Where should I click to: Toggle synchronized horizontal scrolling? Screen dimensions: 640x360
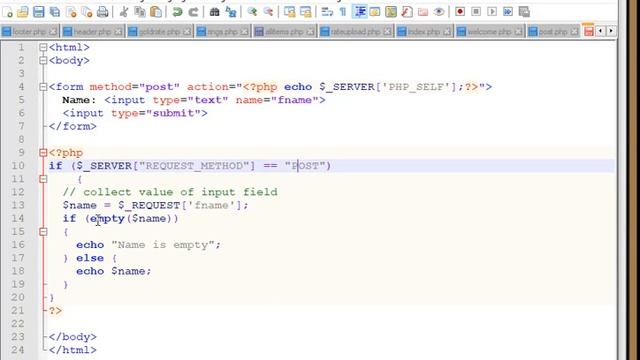pyautogui.click(x=306, y=12)
